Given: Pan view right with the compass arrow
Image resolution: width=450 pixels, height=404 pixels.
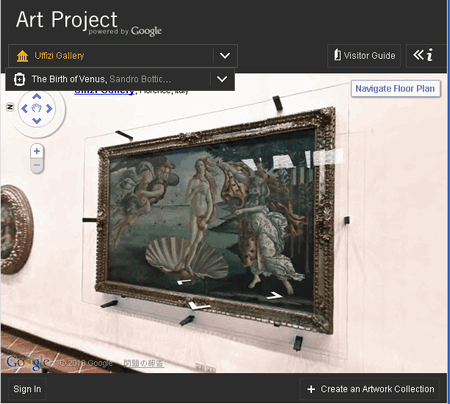Looking at the screenshot, I should (49, 109).
